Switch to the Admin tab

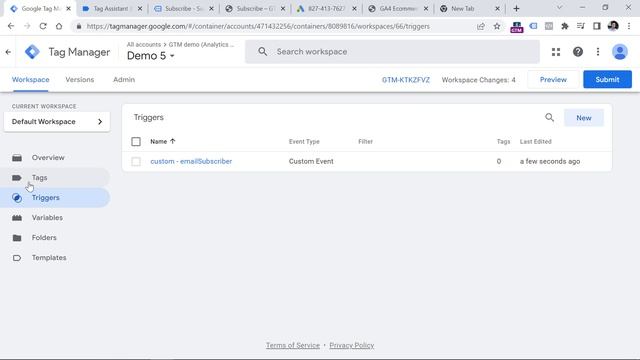124,80
